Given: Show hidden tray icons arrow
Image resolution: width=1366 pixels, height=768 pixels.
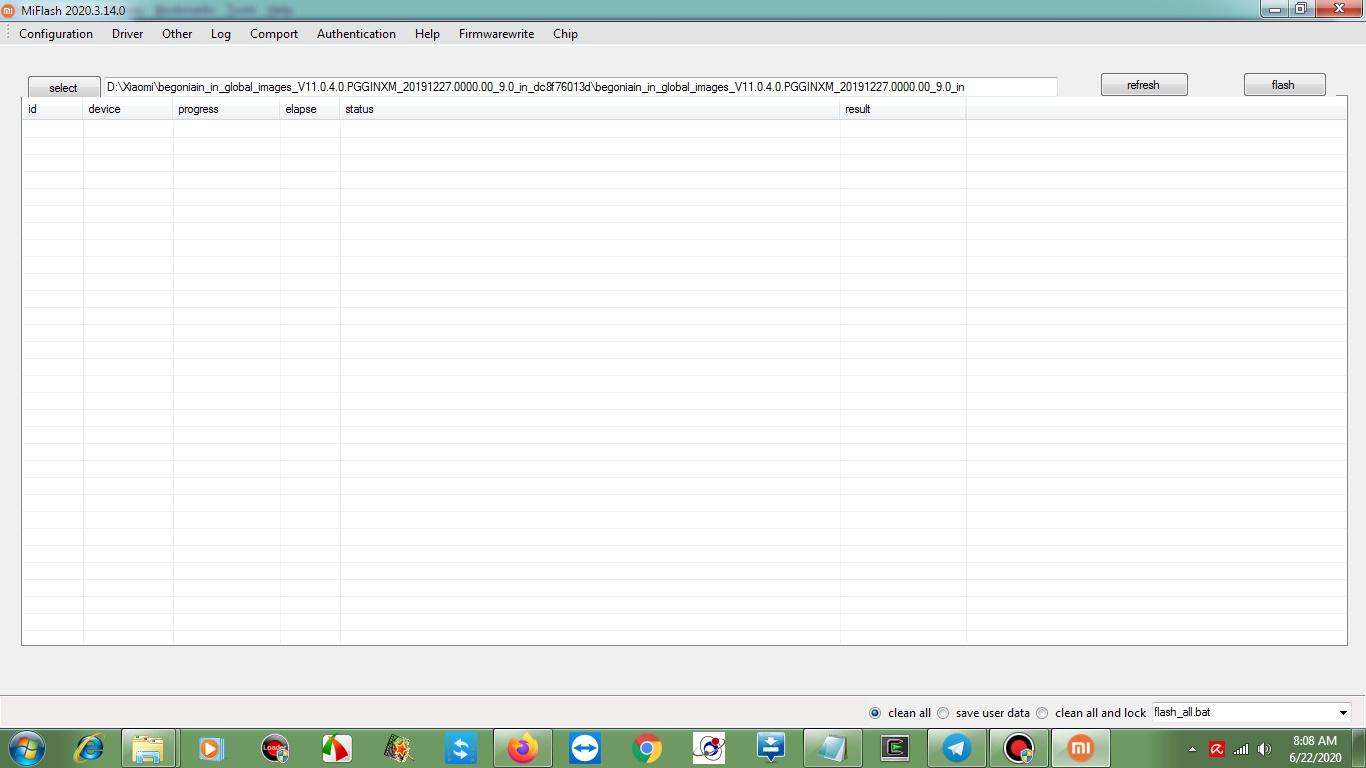Looking at the screenshot, I should pyautogui.click(x=1192, y=749).
